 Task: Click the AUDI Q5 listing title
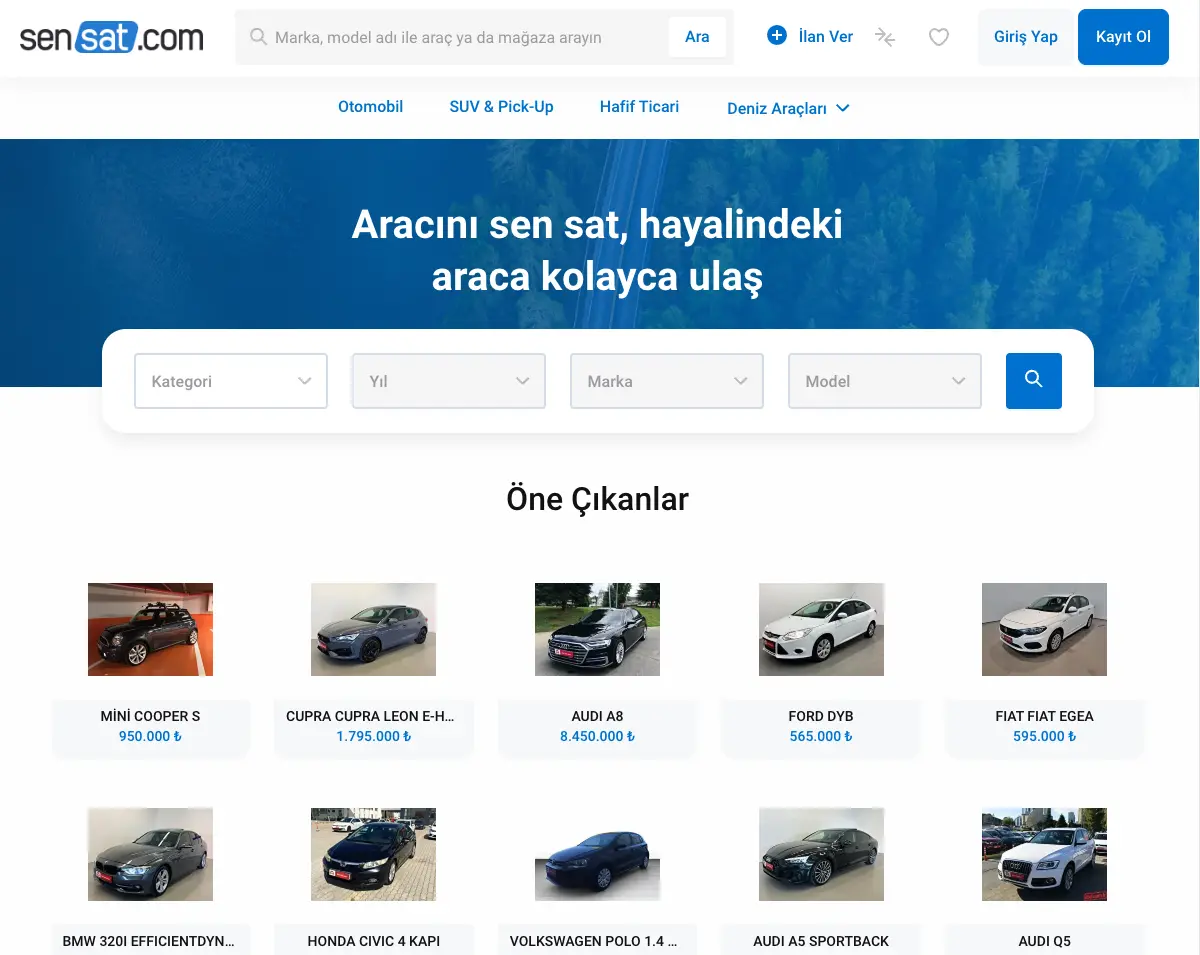click(x=1044, y=941)
